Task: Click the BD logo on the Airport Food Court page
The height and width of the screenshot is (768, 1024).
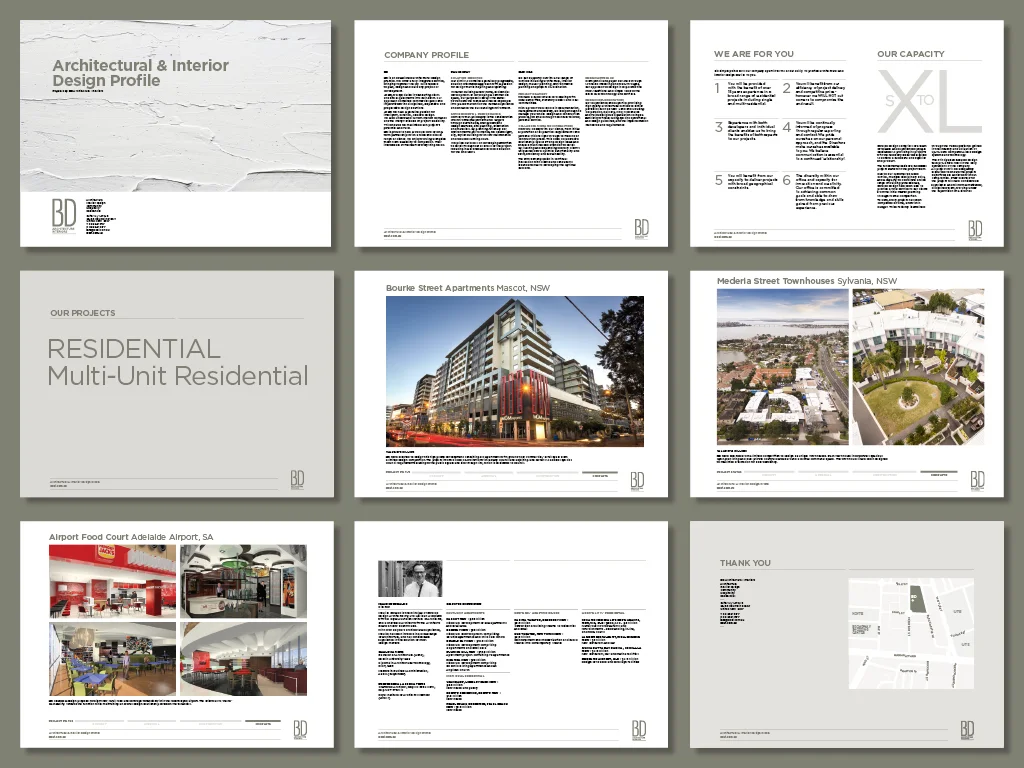Action: [300, 729]
